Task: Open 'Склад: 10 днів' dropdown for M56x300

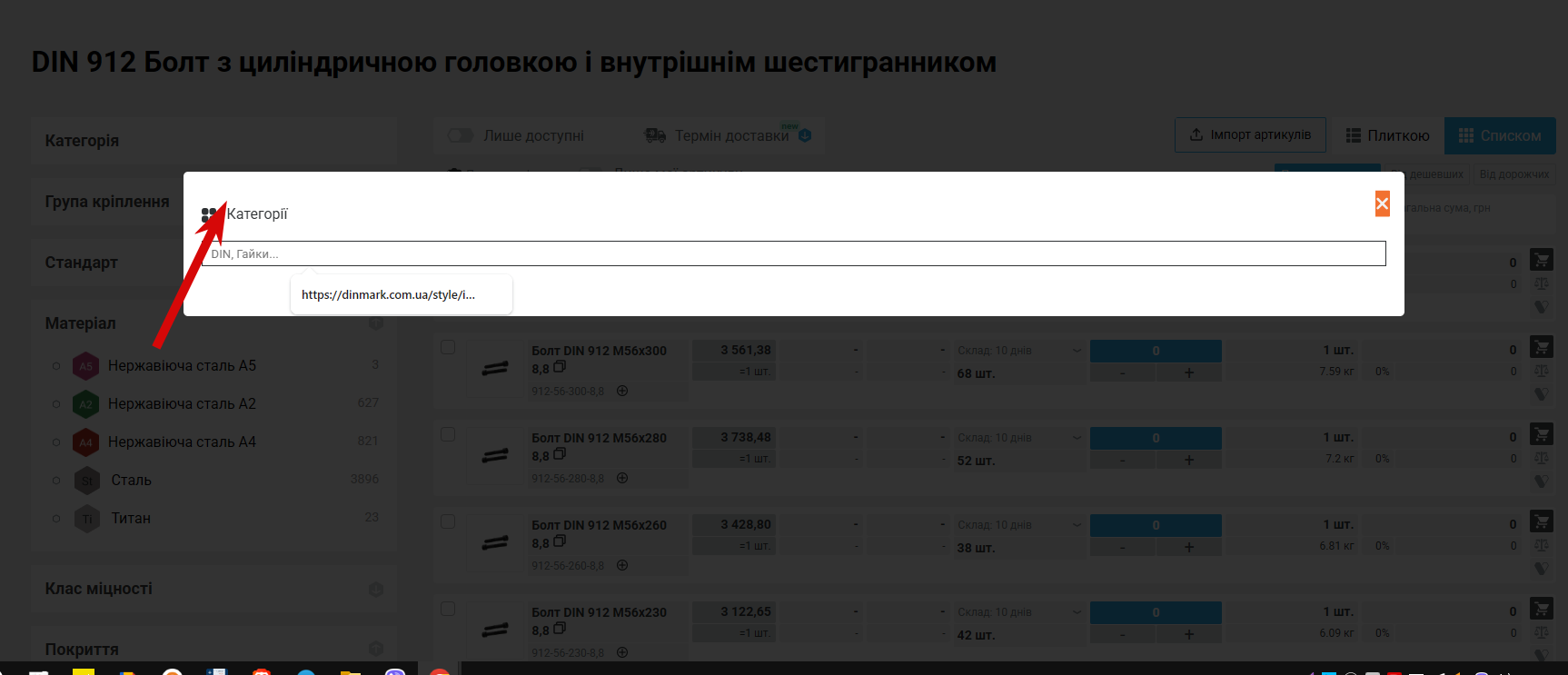Action: pyautogui.click(x=1019, y=351)
